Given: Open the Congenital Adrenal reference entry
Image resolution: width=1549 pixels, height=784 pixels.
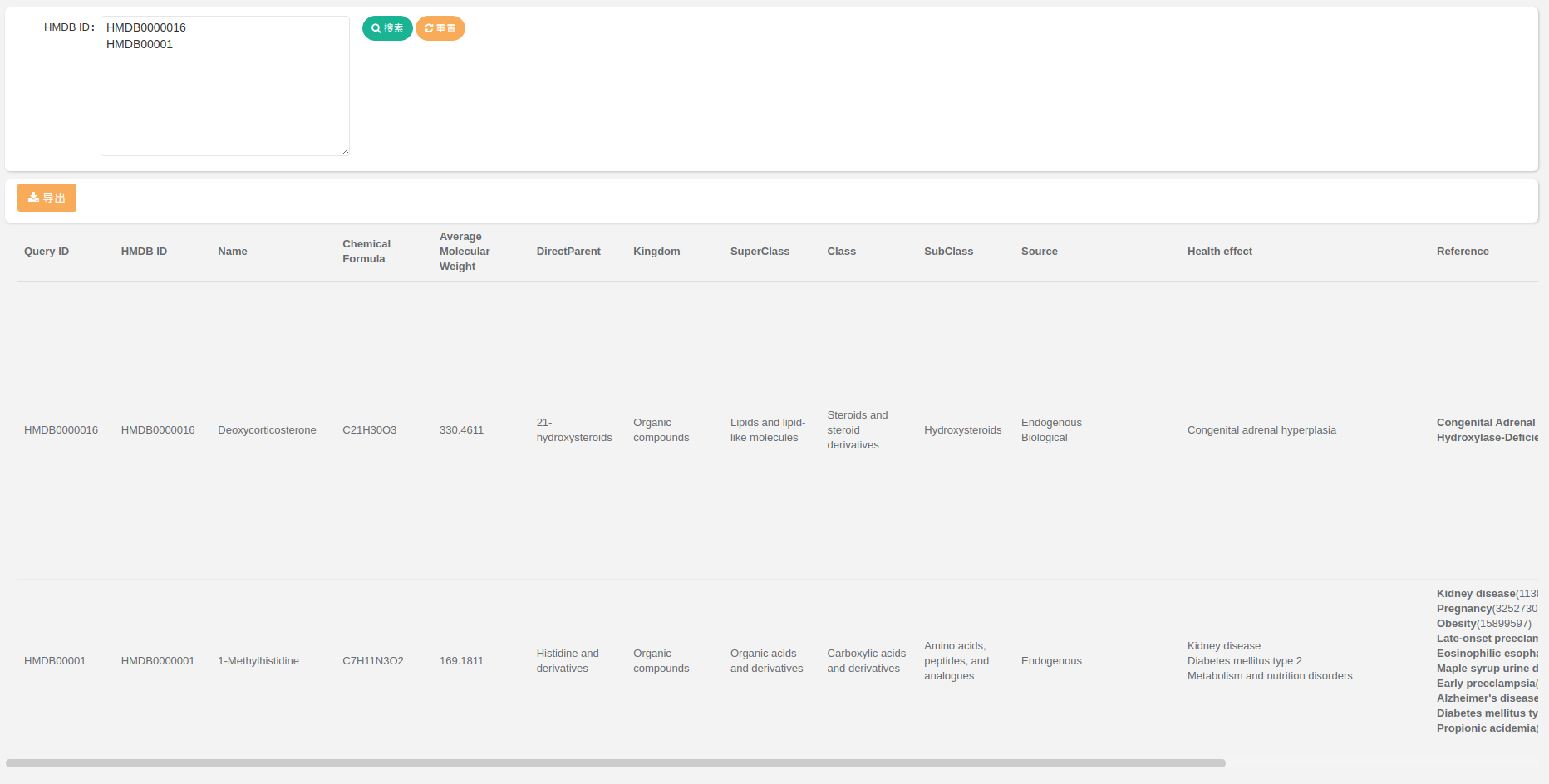Looking at the screenshot, I should coord(1485,423).
